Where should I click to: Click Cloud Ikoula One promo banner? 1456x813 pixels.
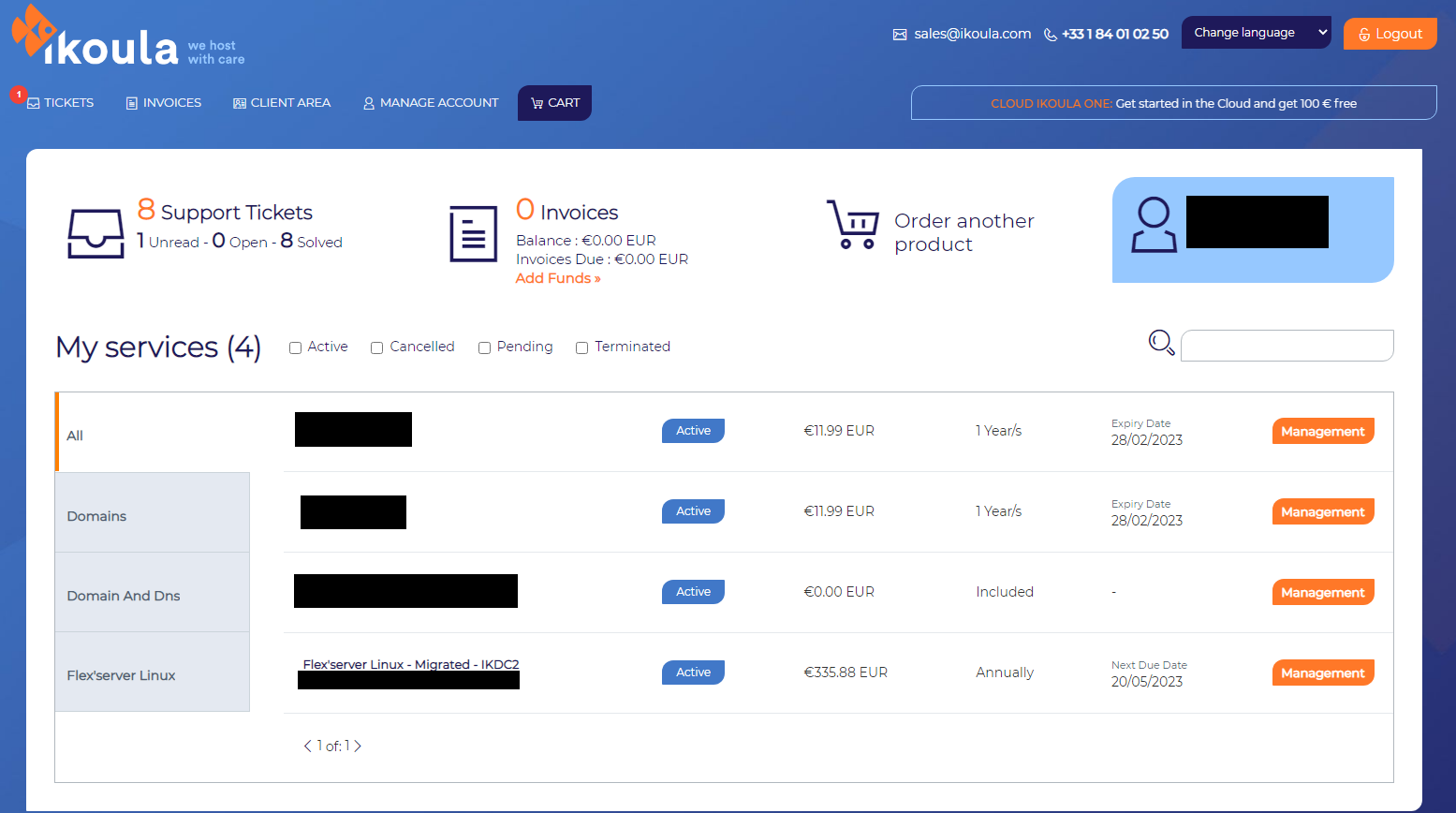pos(1173,103)
